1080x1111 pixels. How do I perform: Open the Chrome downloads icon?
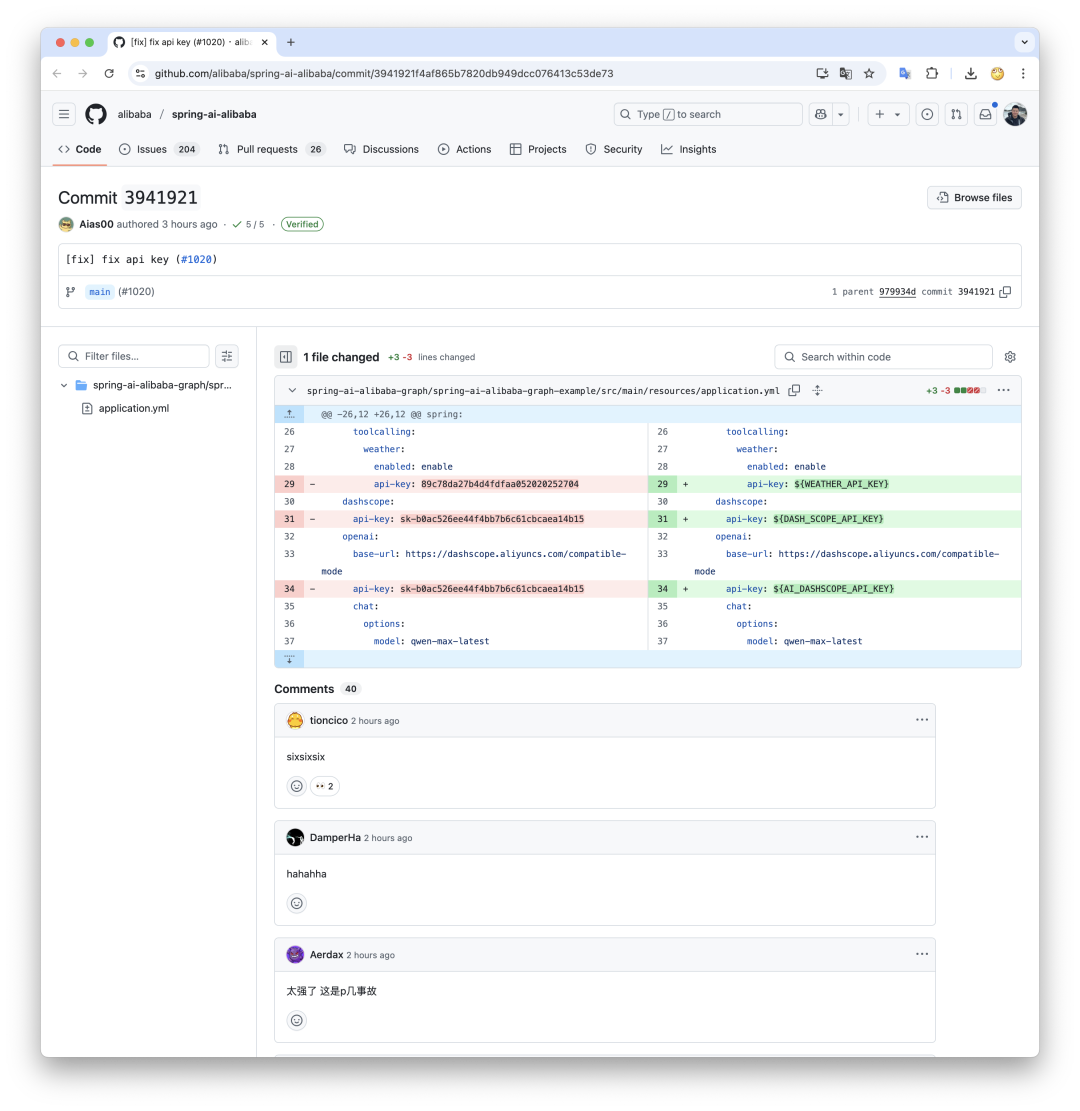pyautogui.click(x=971, y=73)
